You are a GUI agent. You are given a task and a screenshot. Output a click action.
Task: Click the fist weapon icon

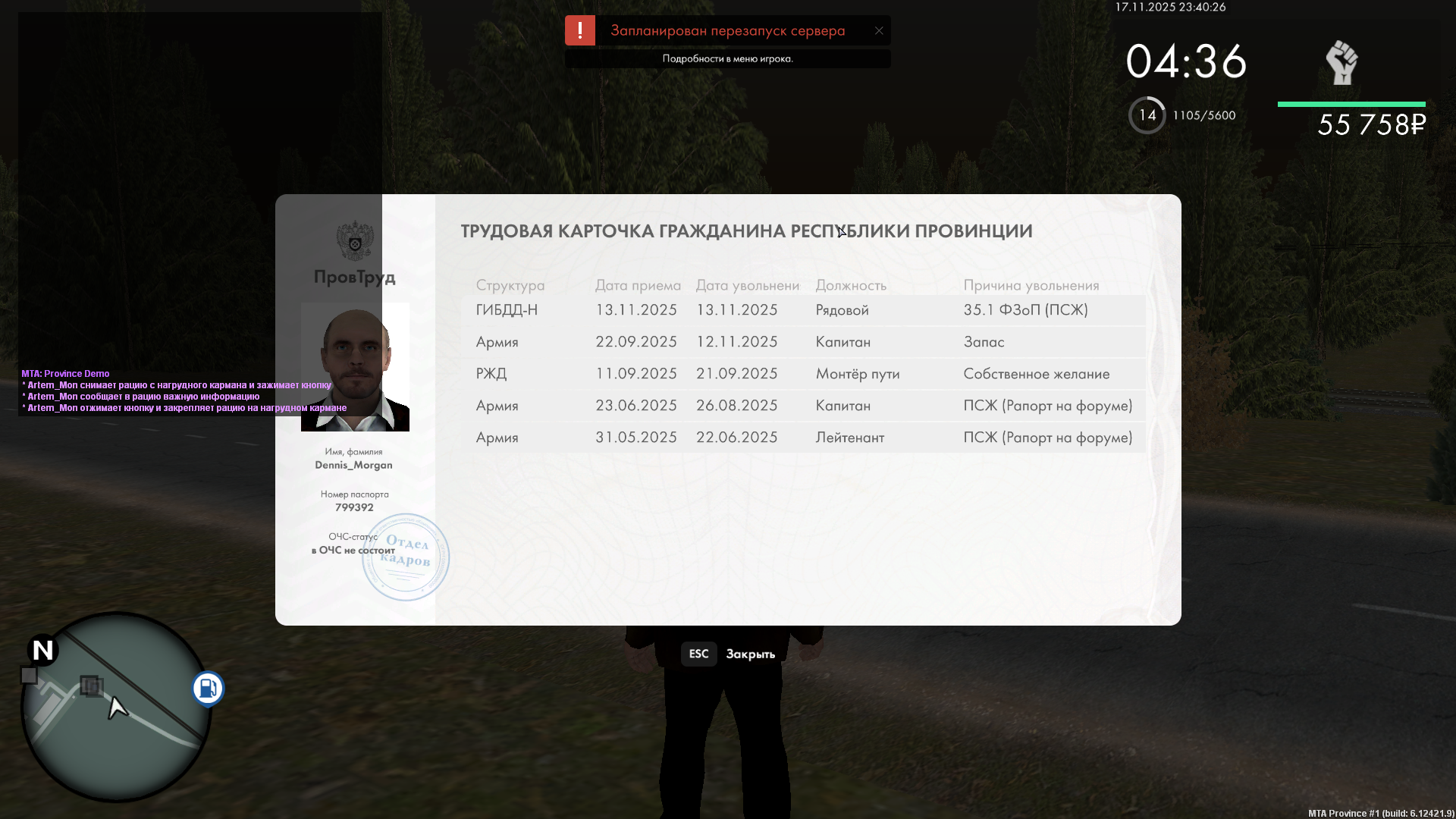click(x=1341, y=63)
